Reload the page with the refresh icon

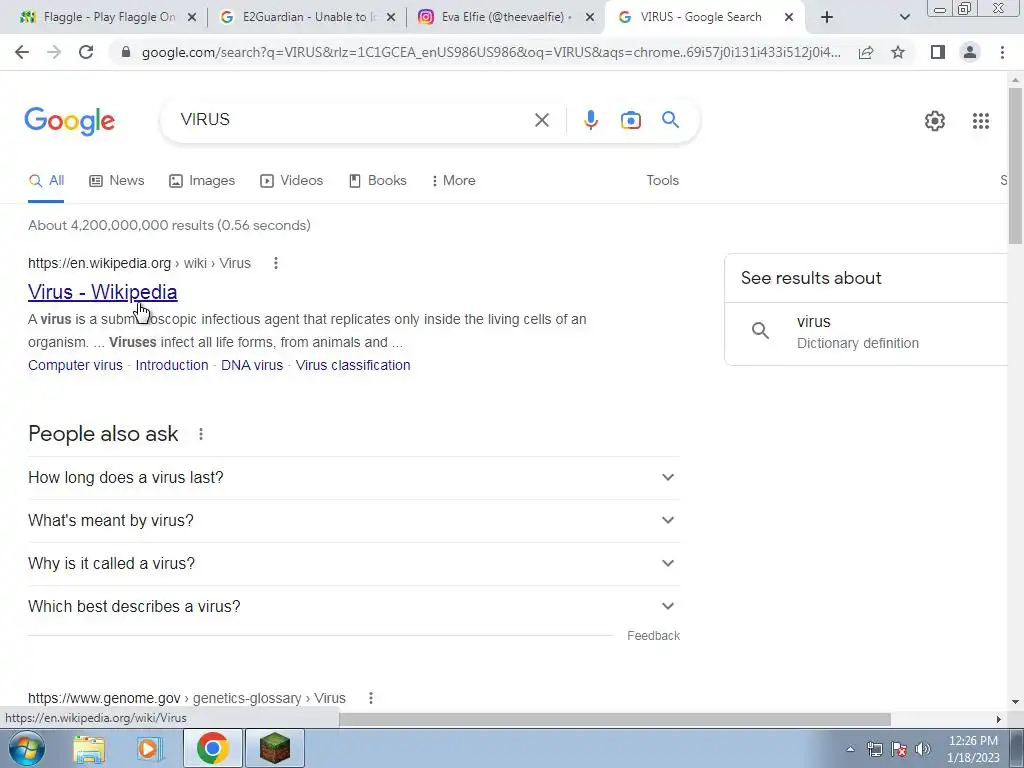click(x=86, y=52)
